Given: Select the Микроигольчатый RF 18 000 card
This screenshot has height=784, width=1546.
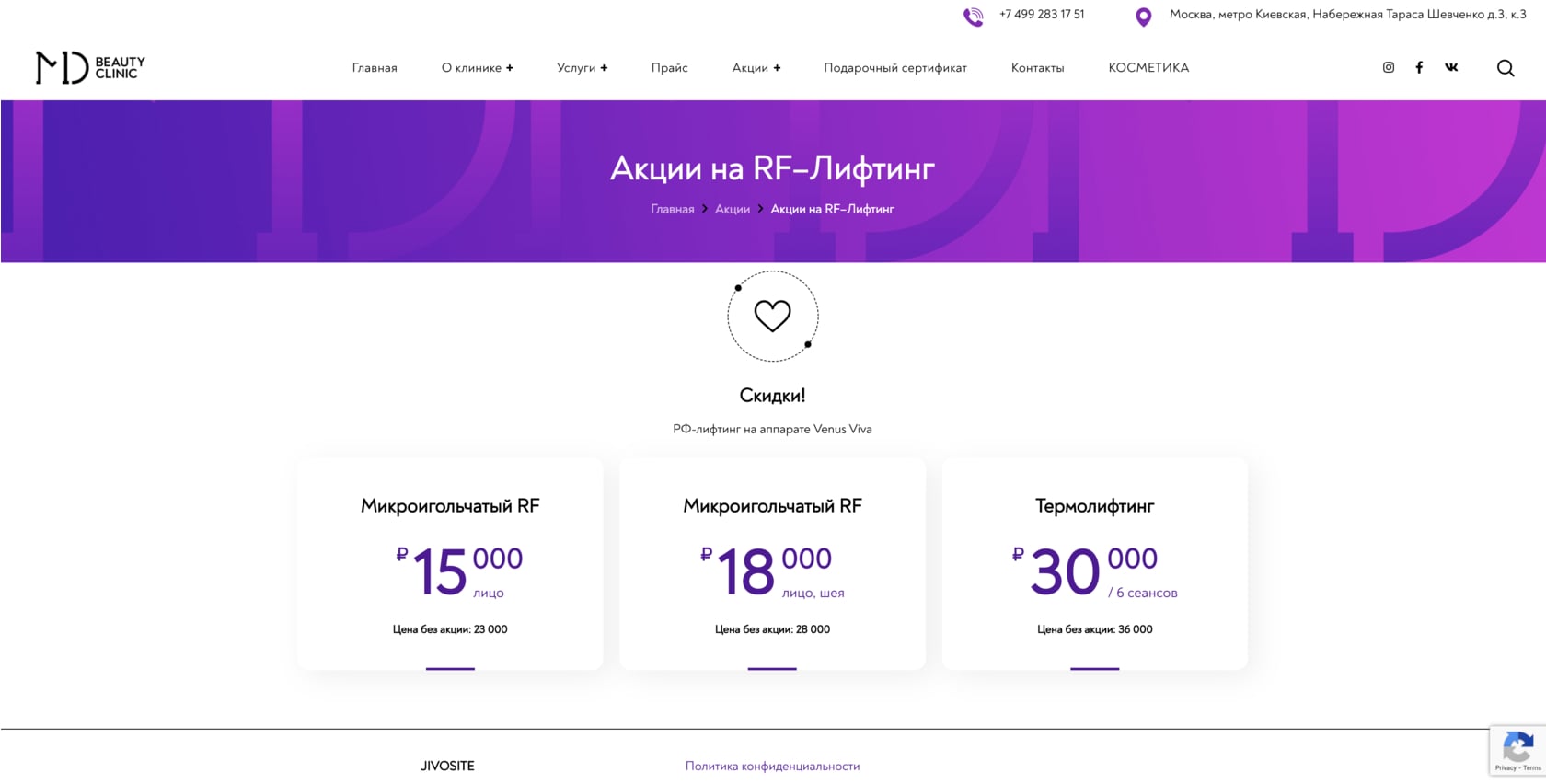Looking at the screenshot, I should tap(772, 564).
